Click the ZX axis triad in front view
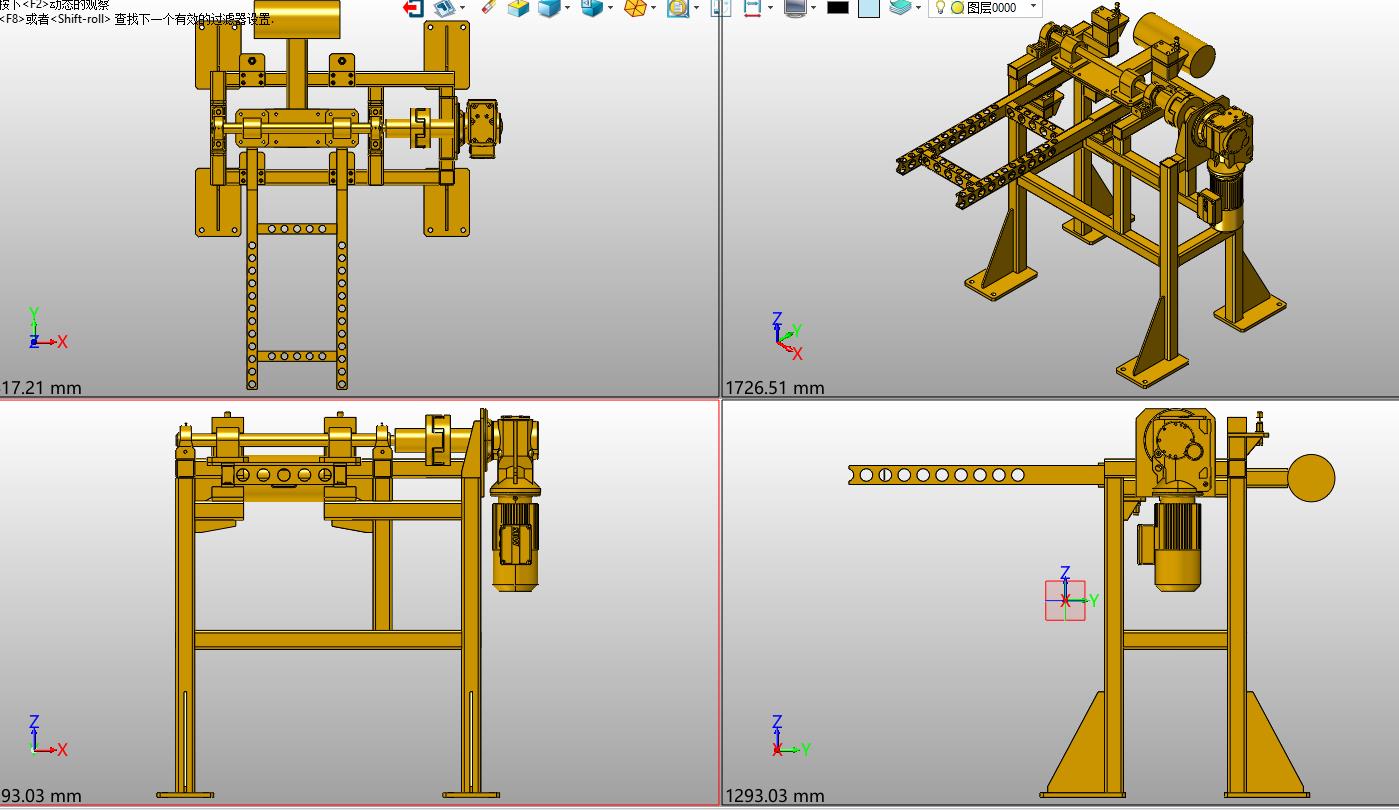Viewport: 1399px width, 810px height. (x=47, y=737)
